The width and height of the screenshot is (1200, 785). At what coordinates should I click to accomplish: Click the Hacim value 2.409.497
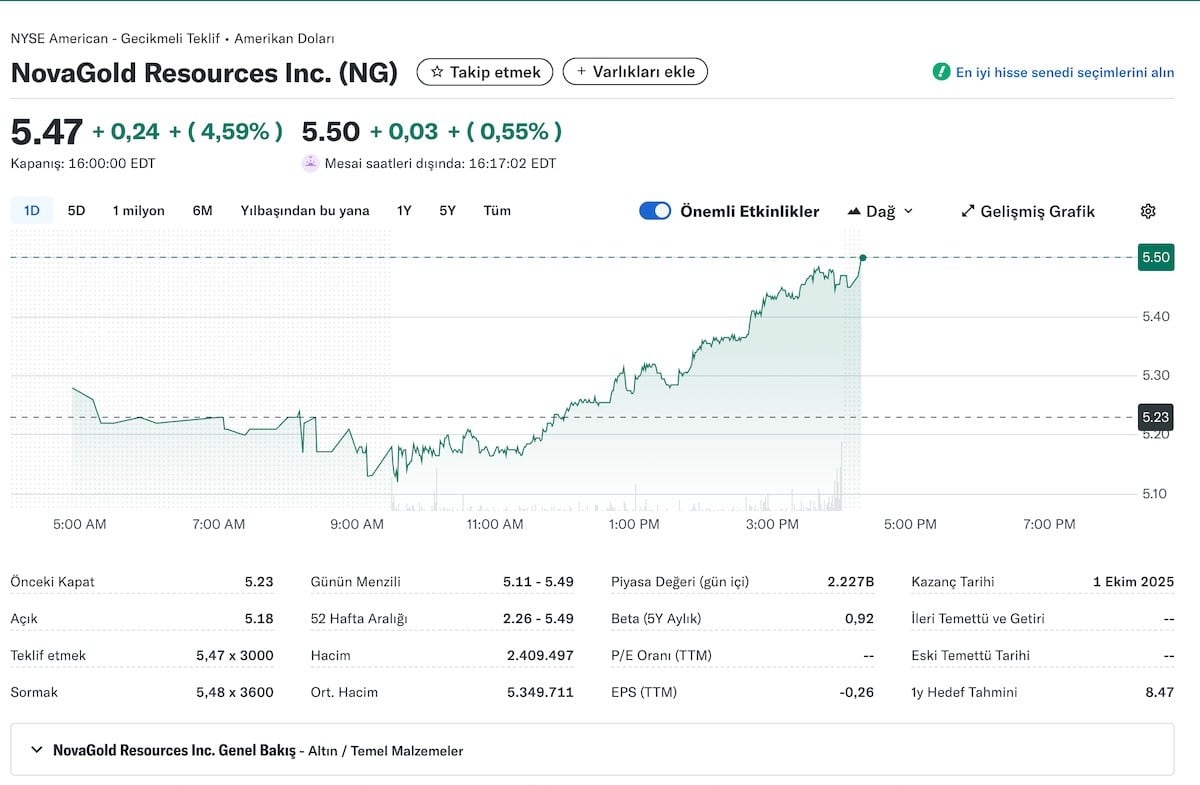point(540,655)
